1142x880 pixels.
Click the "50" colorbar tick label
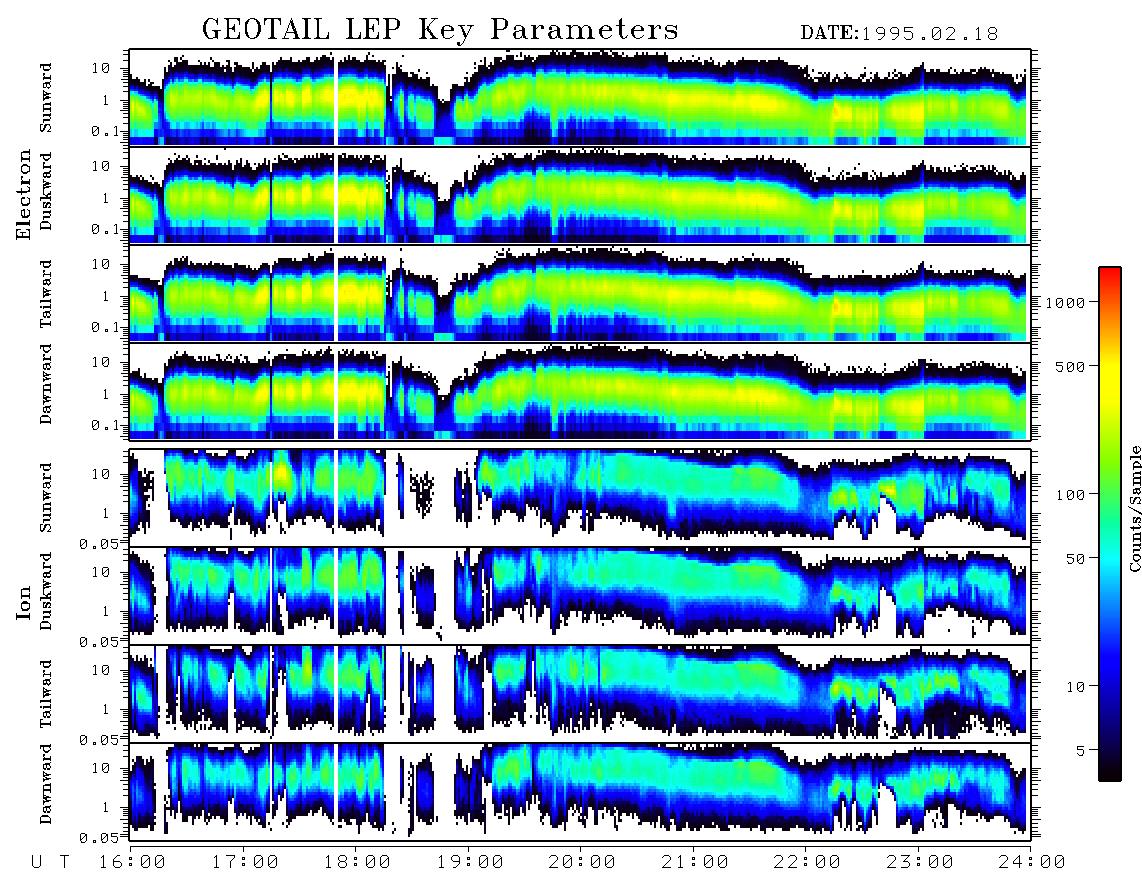[x=1076, y=559]
